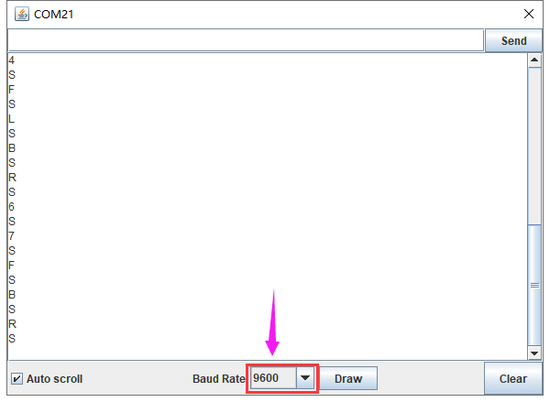Screen dimensions: 550x402
Task: Open the Baud Rate dropdown arrow
Action: (305, 378)
